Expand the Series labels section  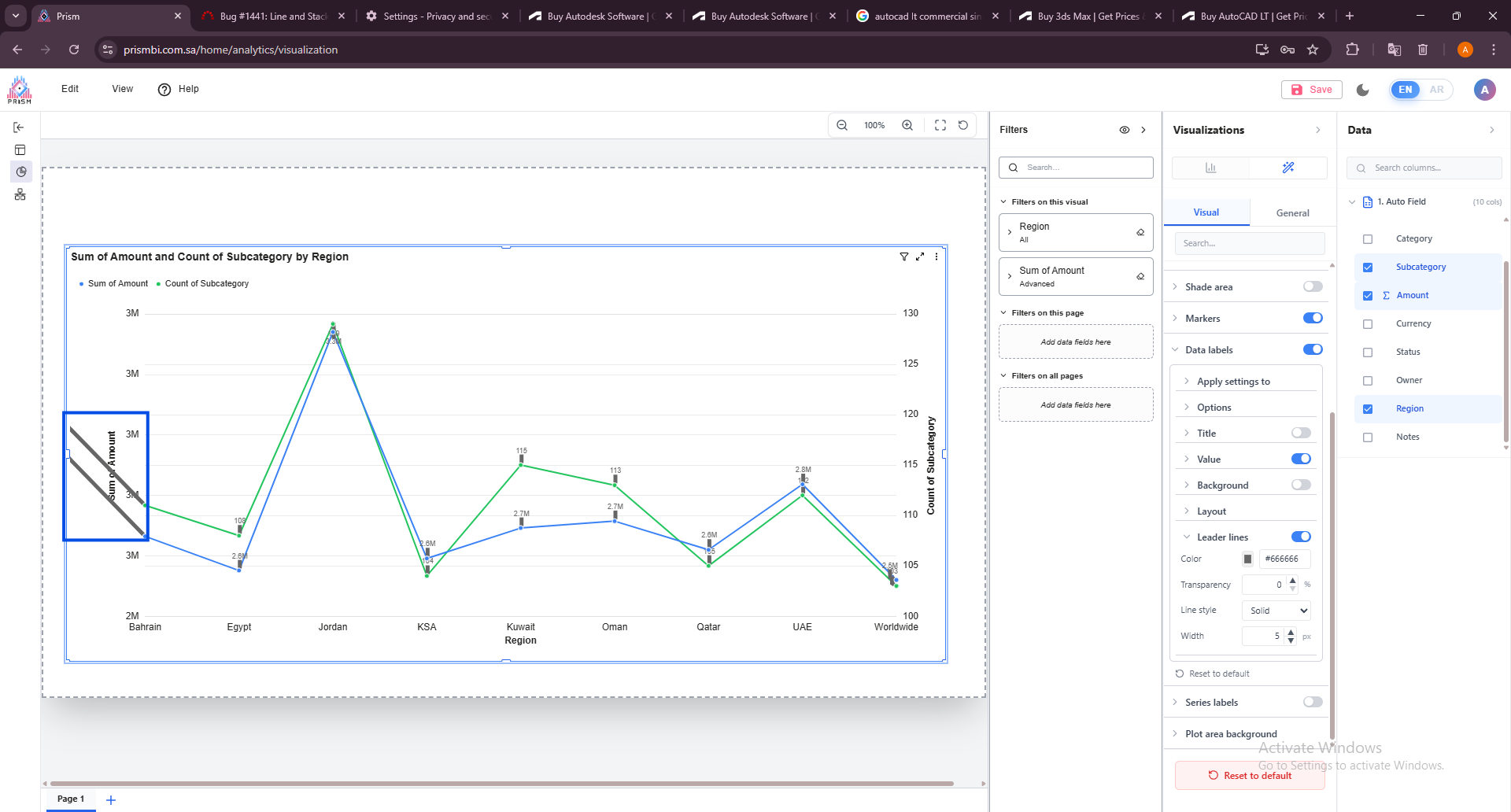coord(1212,703)
